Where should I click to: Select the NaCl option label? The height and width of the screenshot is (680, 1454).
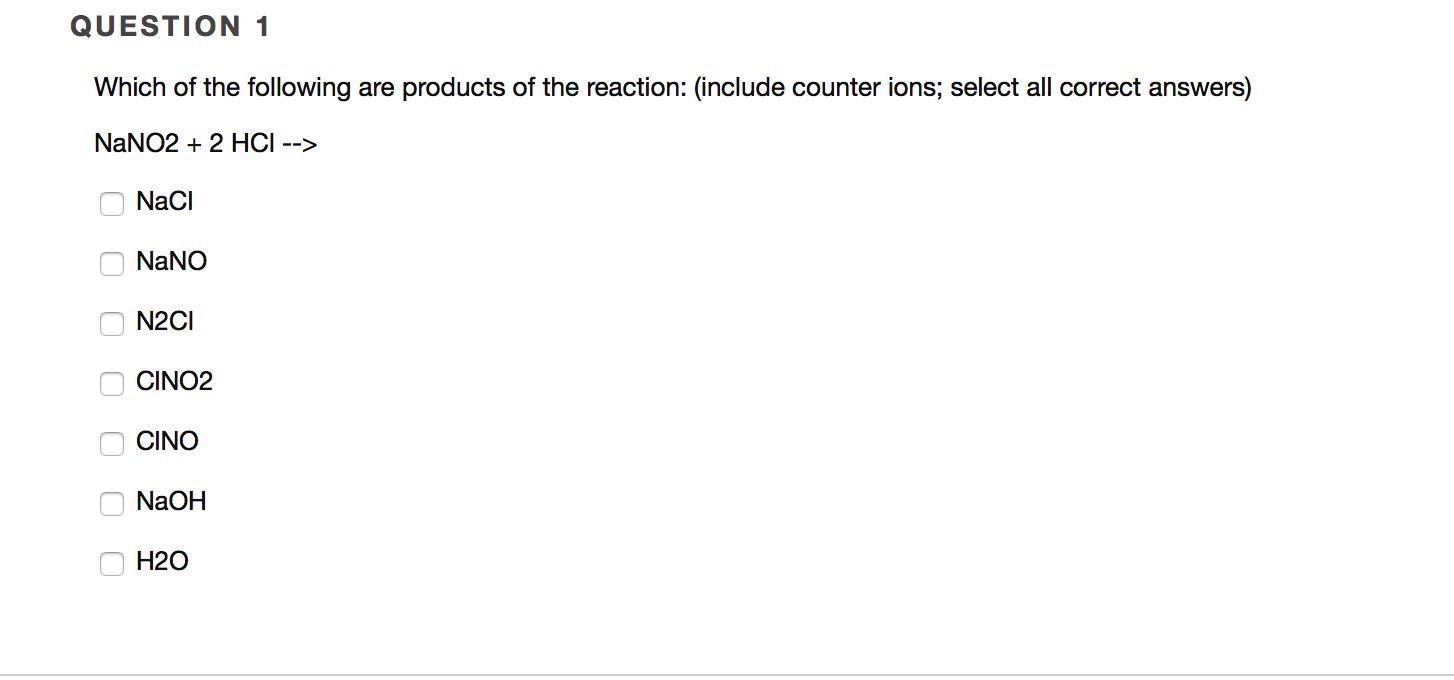pyautogui.click(x=164, y=201)
